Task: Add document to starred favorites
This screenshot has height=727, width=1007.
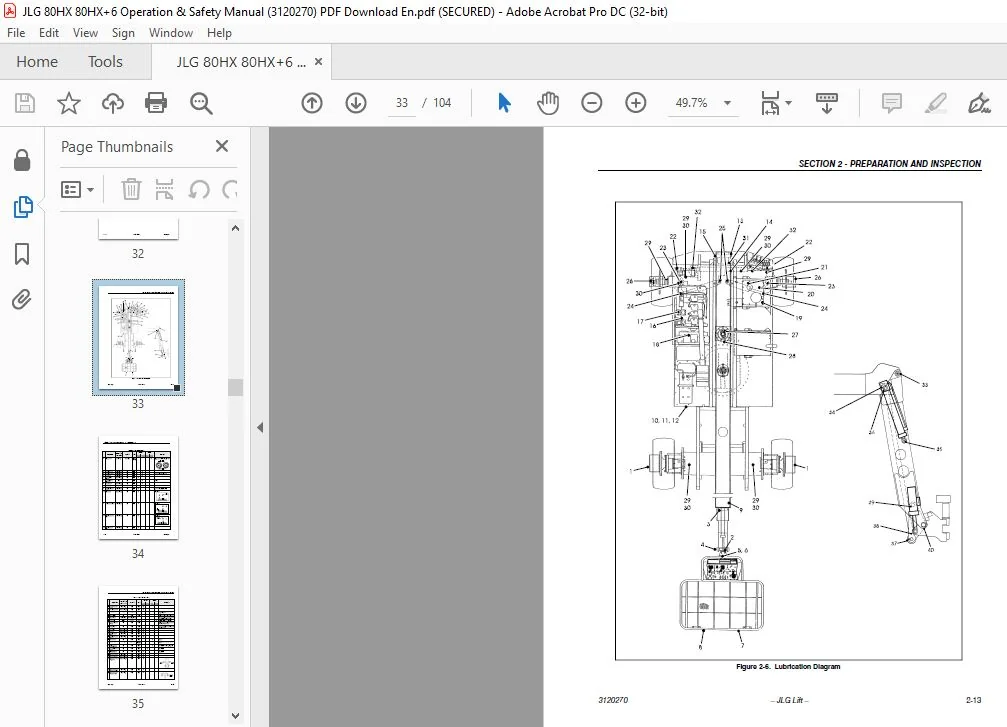Action: point(68,103)
